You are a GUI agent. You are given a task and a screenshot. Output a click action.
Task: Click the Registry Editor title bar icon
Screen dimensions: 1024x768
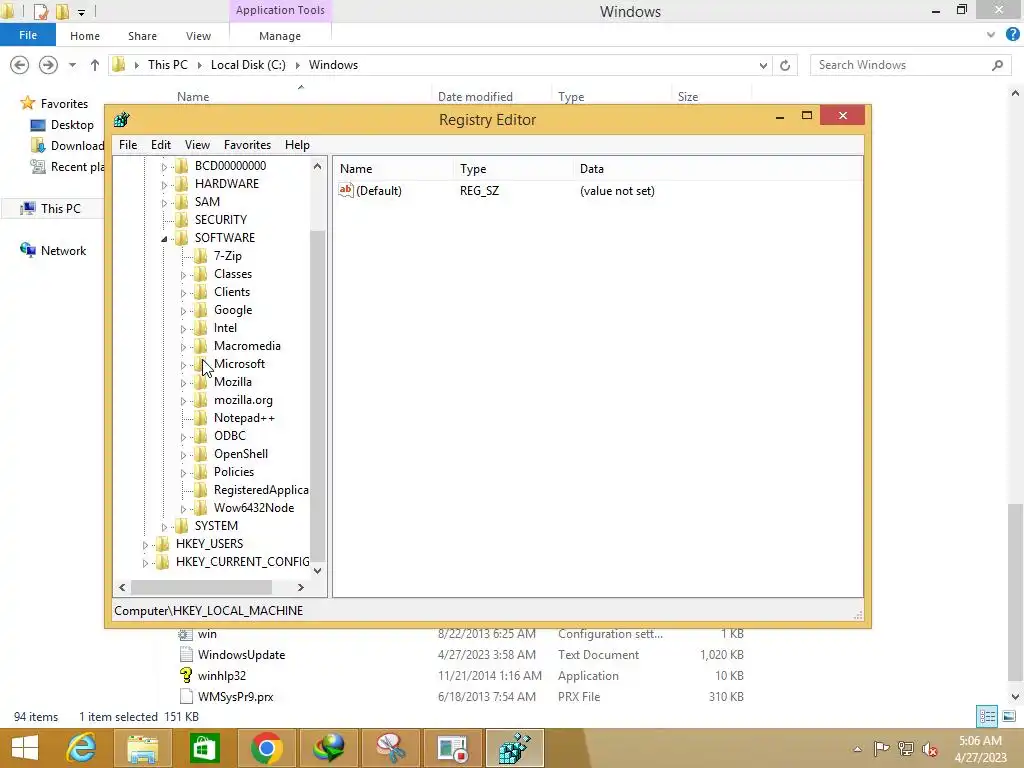click(x=121, y=120)
